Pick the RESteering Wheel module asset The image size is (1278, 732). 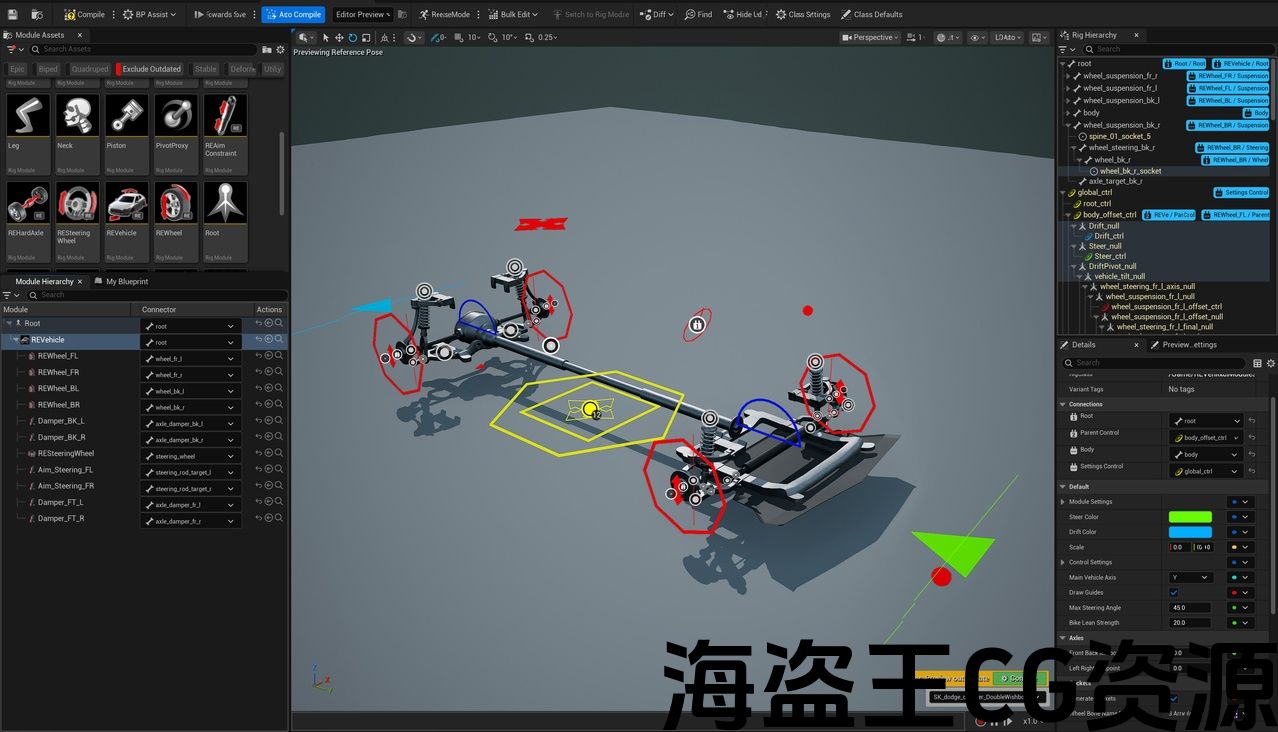[77, 207]
